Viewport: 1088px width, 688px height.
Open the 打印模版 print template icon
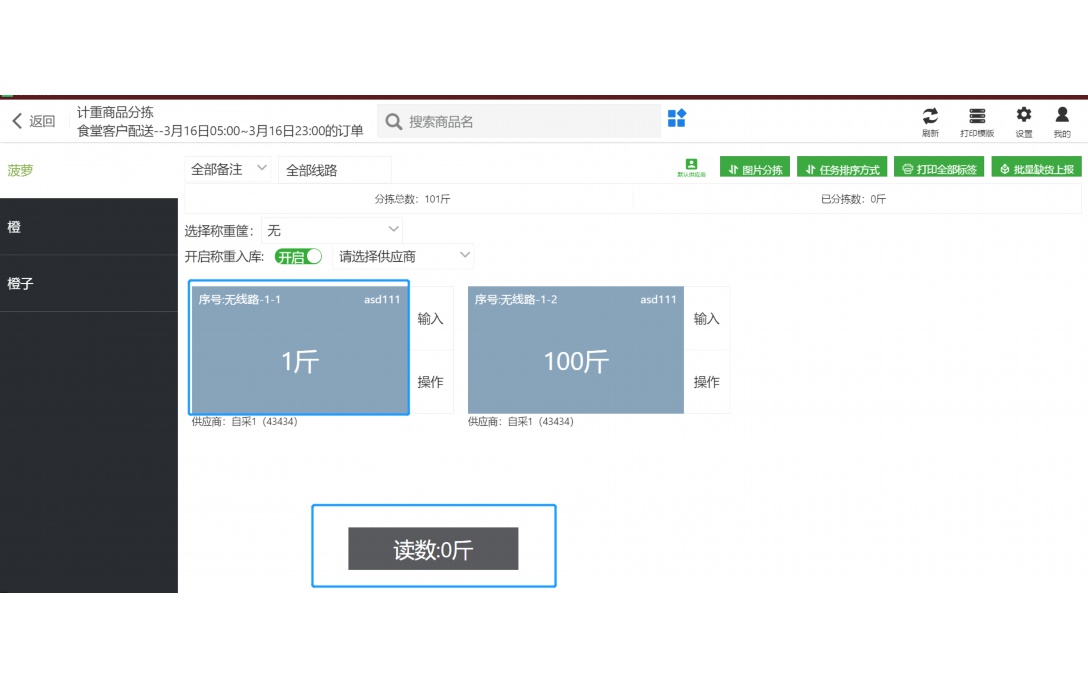tap(976, 116)
